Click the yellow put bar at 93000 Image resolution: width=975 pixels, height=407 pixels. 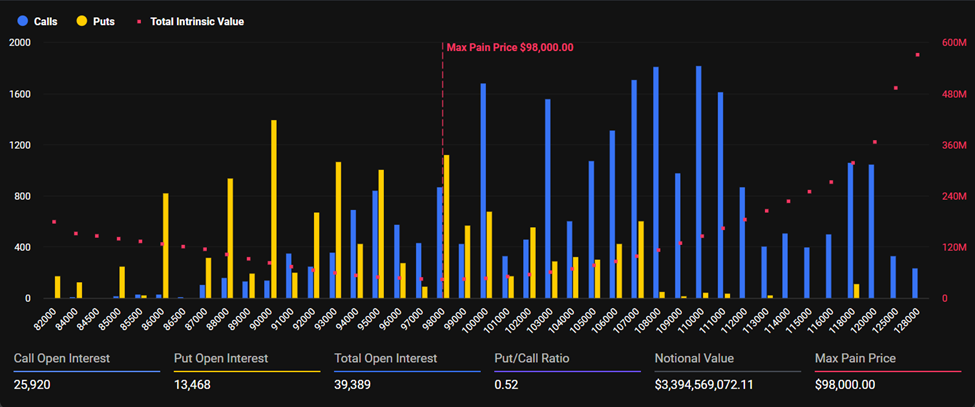click(x=339, y=231)
